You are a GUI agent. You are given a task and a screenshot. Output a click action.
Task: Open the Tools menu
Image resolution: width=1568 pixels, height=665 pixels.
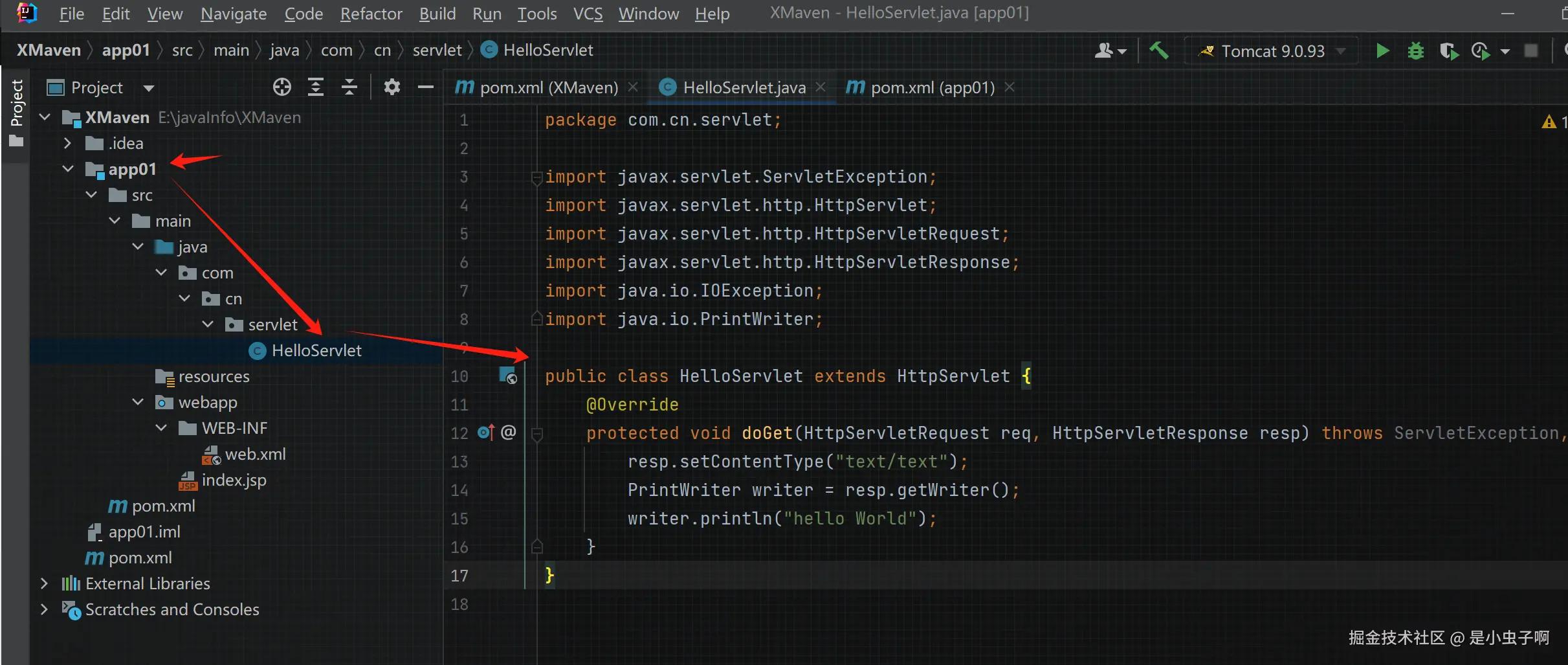(537, 14)
